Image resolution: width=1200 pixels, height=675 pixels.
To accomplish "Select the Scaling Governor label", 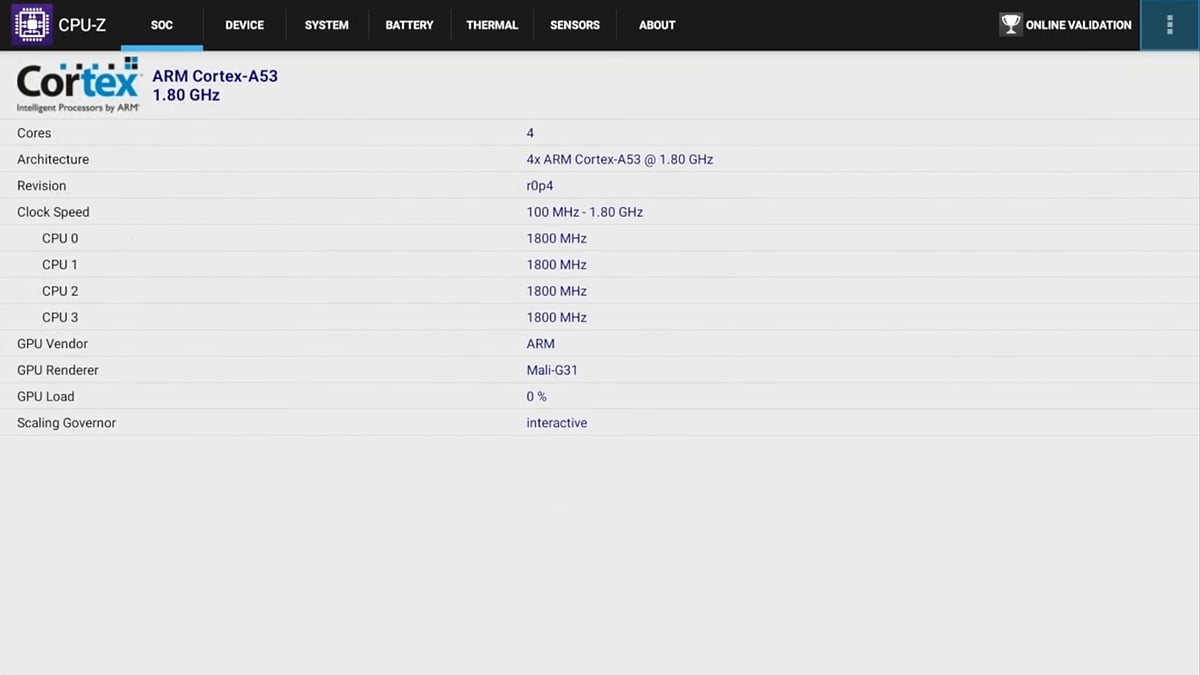I will point(67,423).
